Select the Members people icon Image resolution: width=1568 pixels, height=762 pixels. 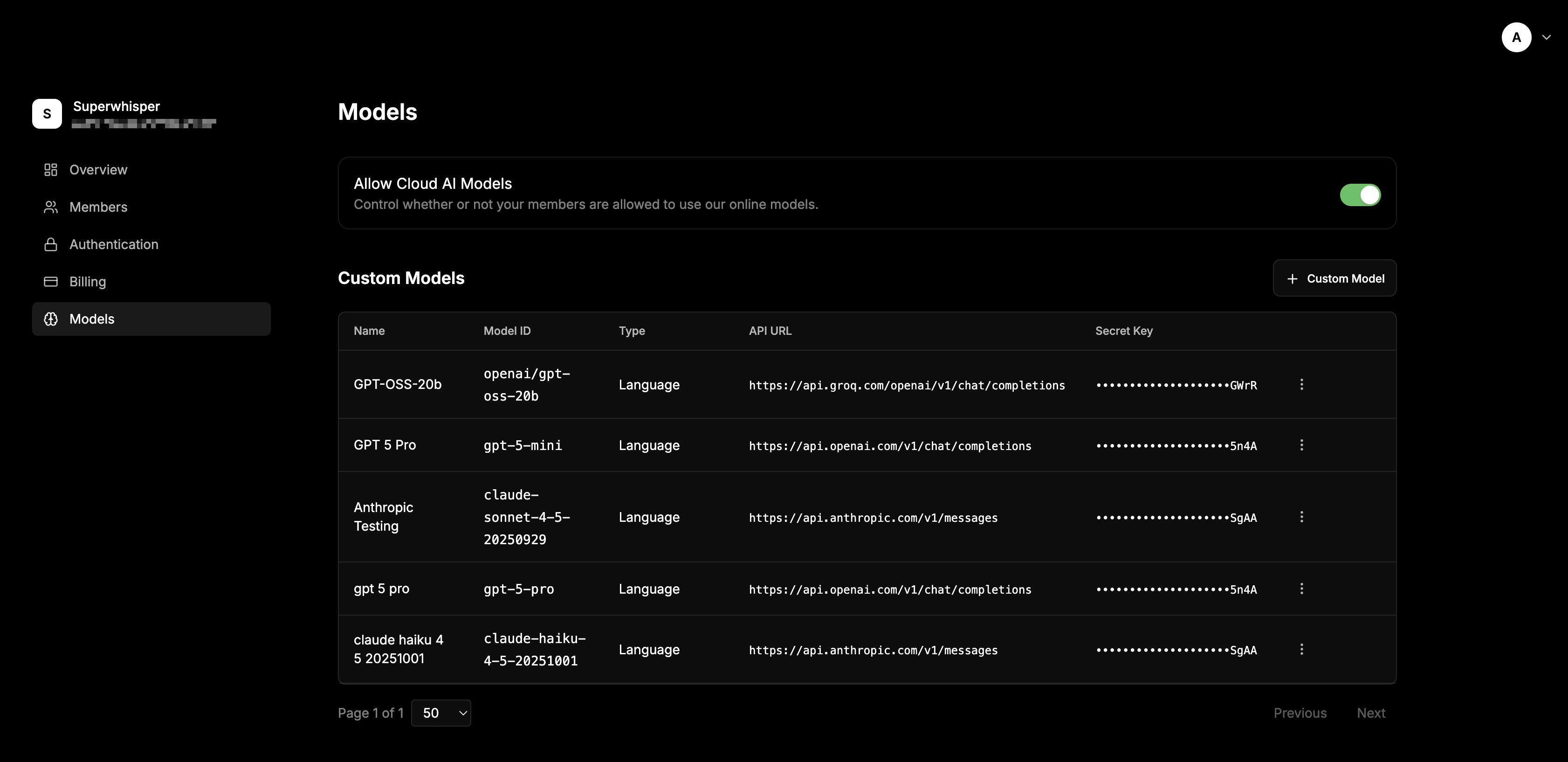point(51,207)
